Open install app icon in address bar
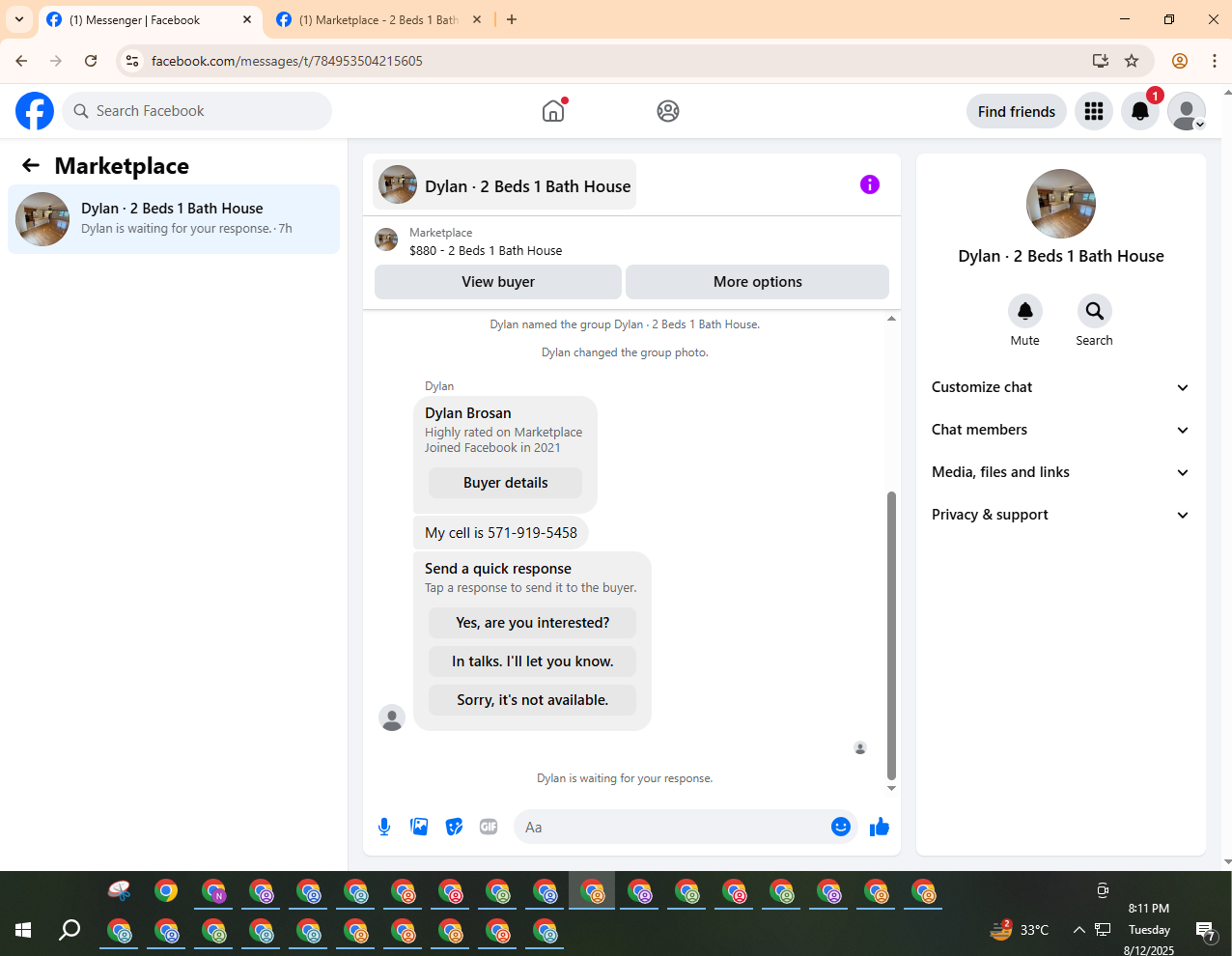The image size is (1232, 956). coord(1101,61)
